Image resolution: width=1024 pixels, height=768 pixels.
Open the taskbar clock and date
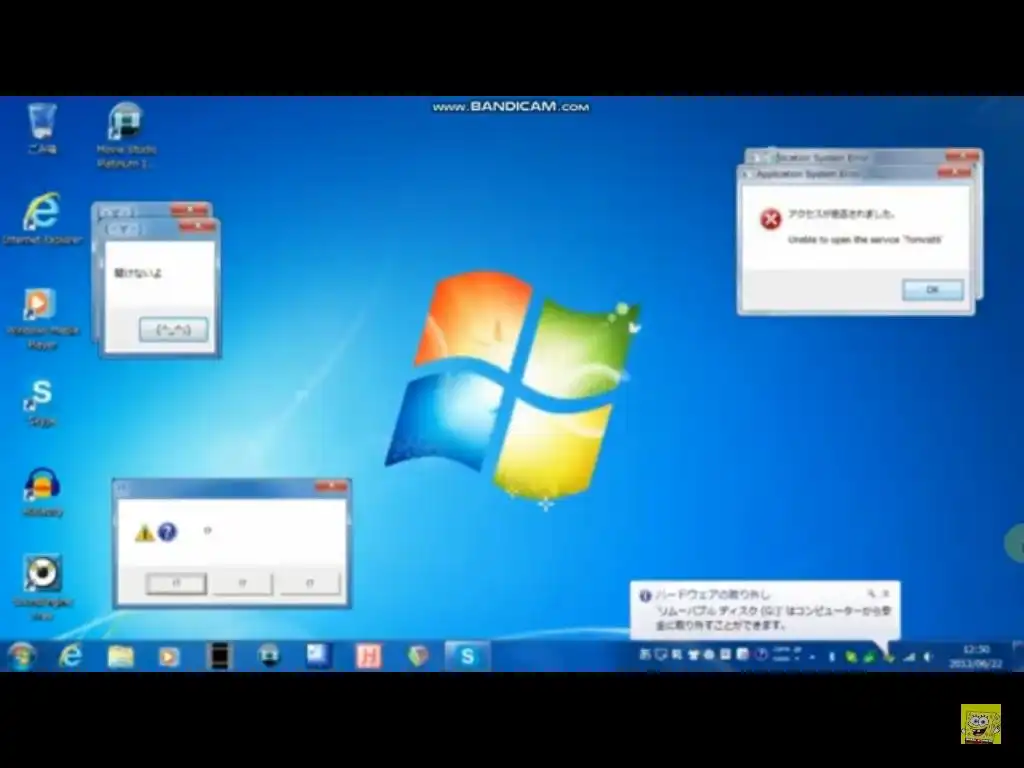(x=976, y=656)
